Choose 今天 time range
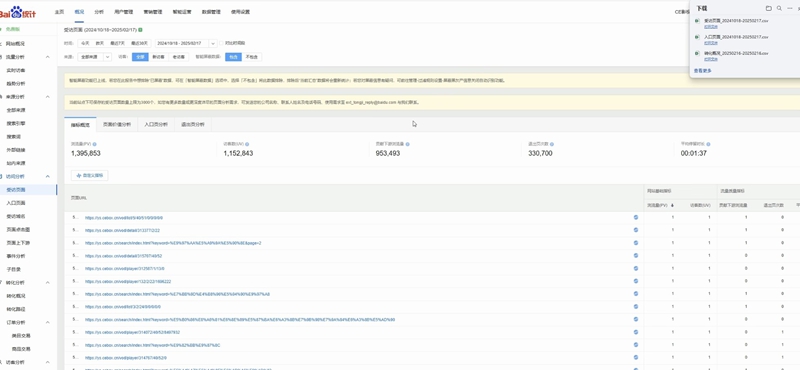 pos(85,43)
